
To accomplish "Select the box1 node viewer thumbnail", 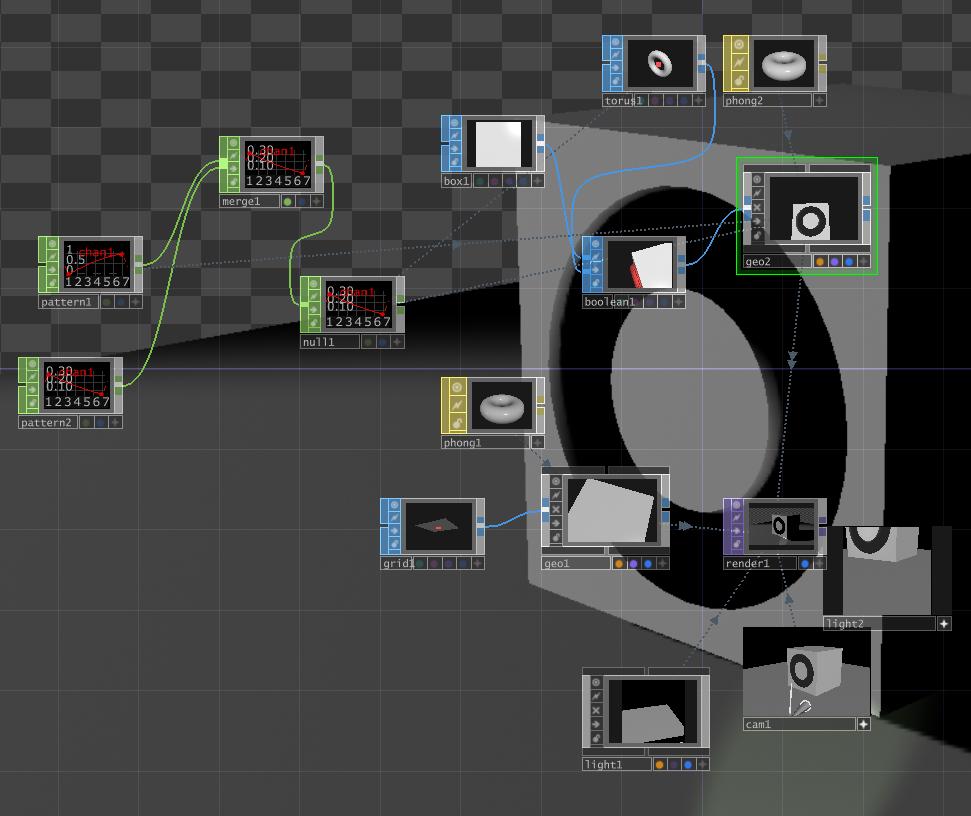I will (499, 144).
